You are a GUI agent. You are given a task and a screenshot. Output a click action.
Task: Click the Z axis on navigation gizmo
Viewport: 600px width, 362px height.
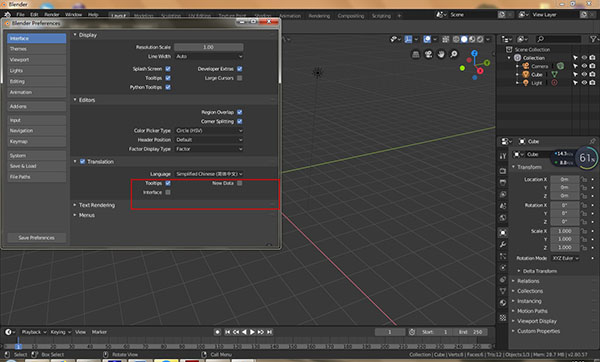coord(474,53)
